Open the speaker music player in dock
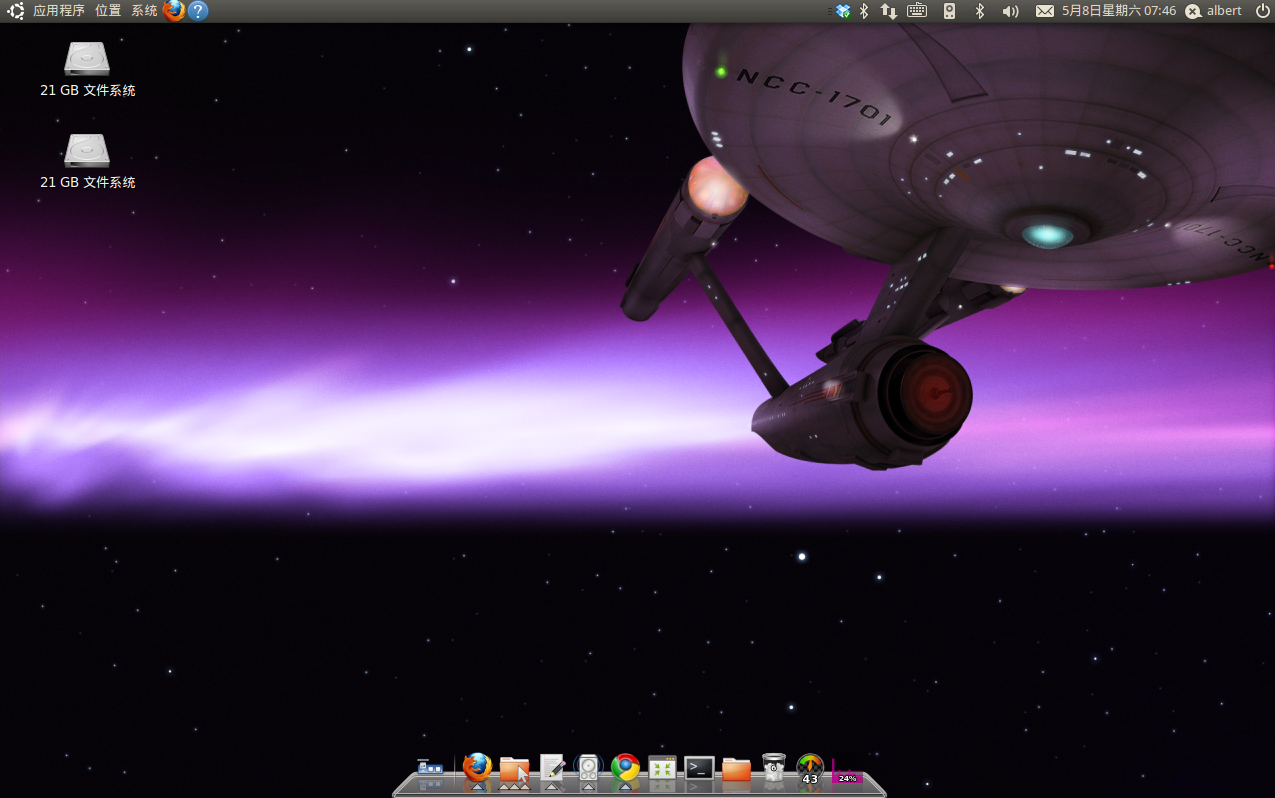This screenshot has height=798, width=1275. pyautogui.click(x=588, y=767)
